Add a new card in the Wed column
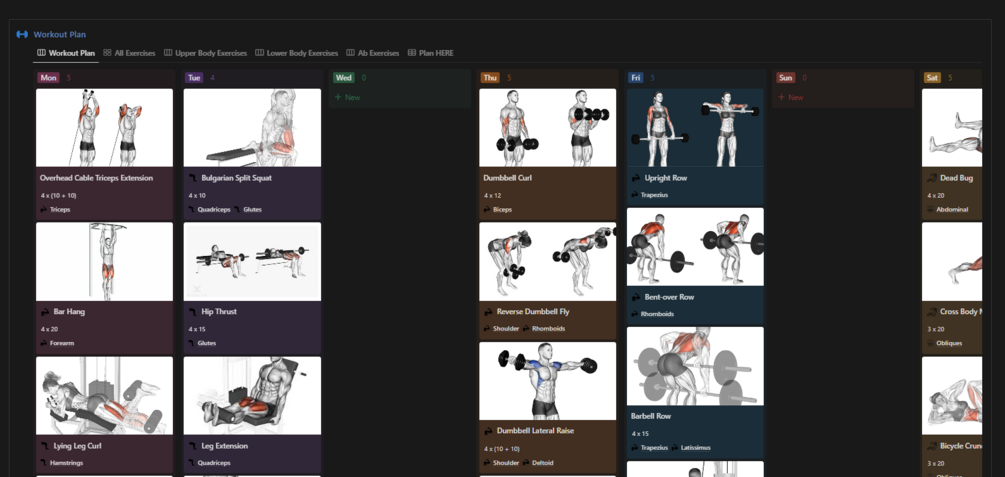This screenshot has height=477, width=1005. pyautogui.click(x=347, y=97)
